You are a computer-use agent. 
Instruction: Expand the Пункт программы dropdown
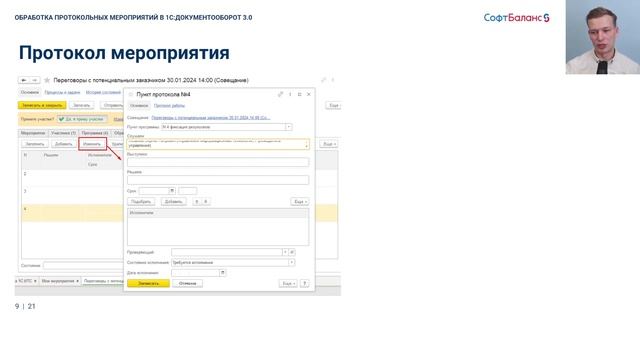pos(289,127)
